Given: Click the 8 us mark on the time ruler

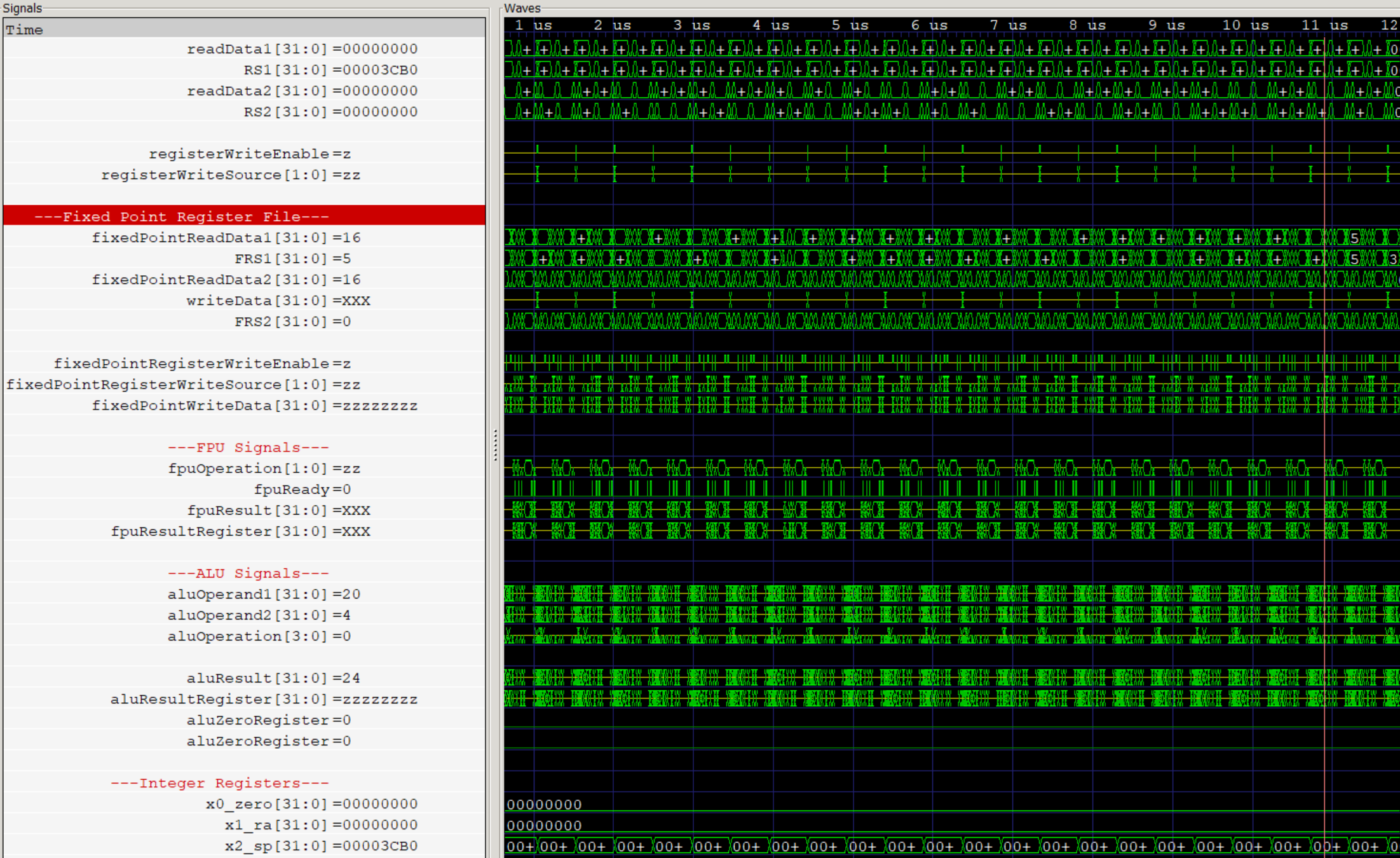Looking at the screenshot, I should [x=1087, y=25].
